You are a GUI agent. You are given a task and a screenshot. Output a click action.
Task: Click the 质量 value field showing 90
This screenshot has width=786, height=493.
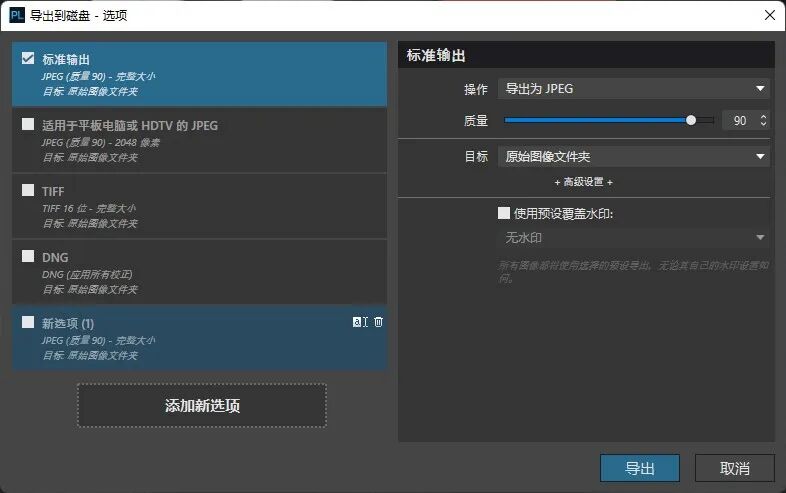click(739, 120)
